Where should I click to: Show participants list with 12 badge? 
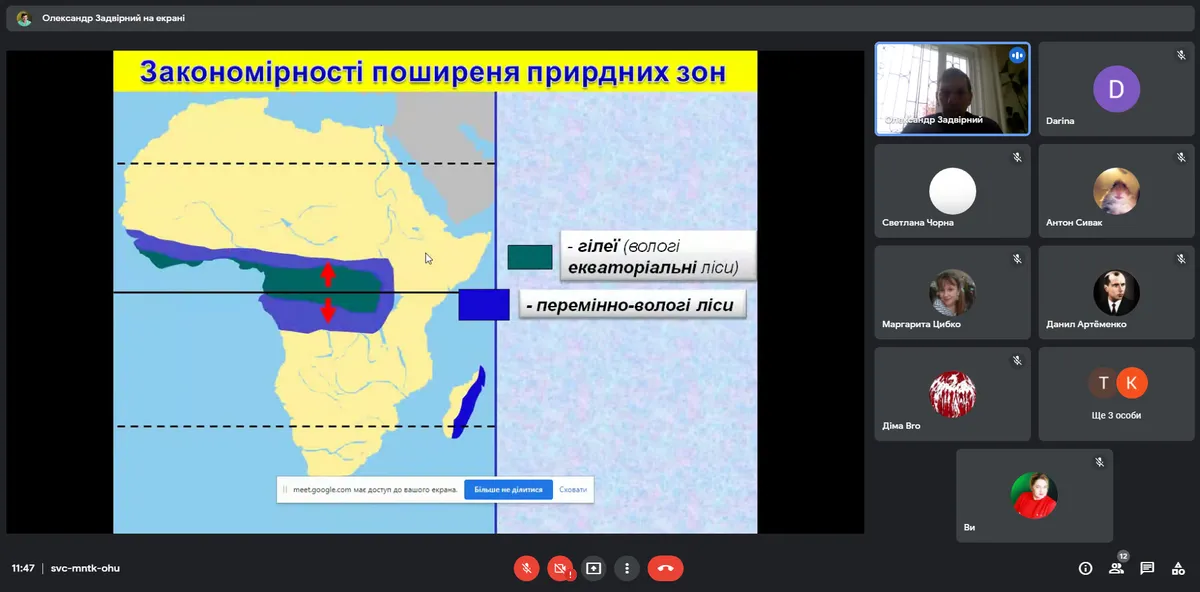pyautogui.click(x=1116, y=567)
